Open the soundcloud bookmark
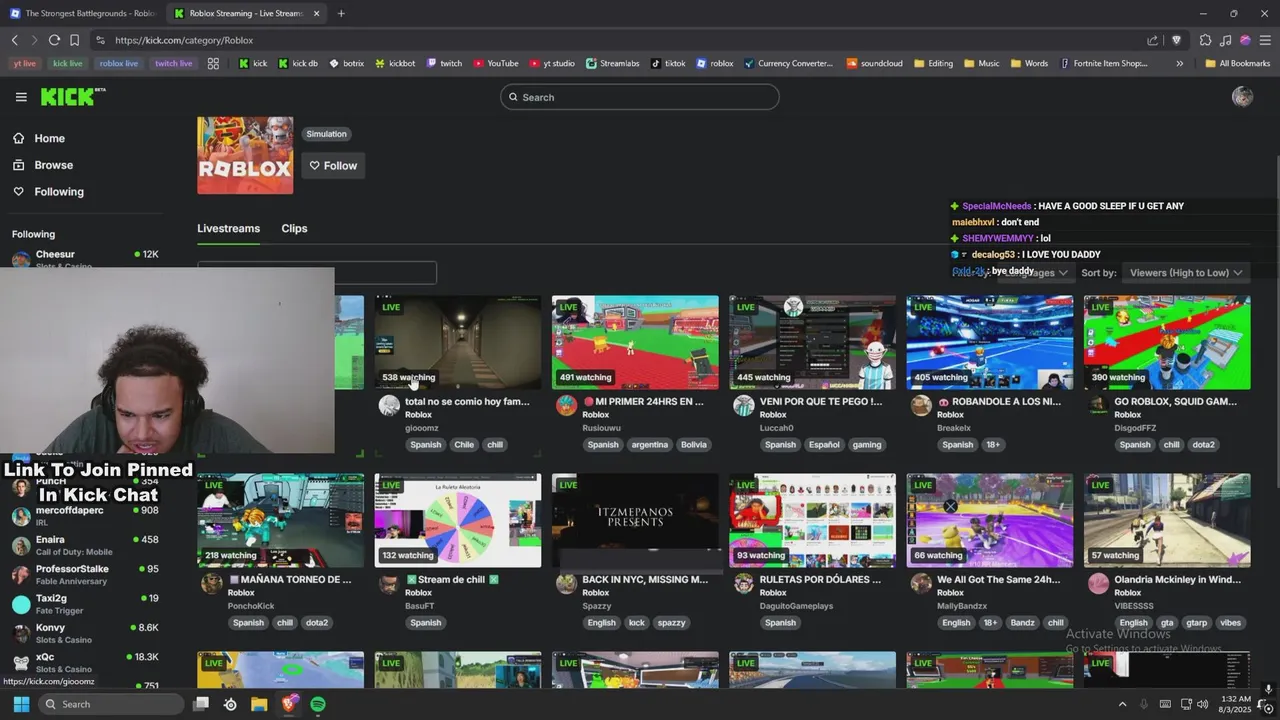The width and height of the screenshot is (1280, 720). pos(875,63)
